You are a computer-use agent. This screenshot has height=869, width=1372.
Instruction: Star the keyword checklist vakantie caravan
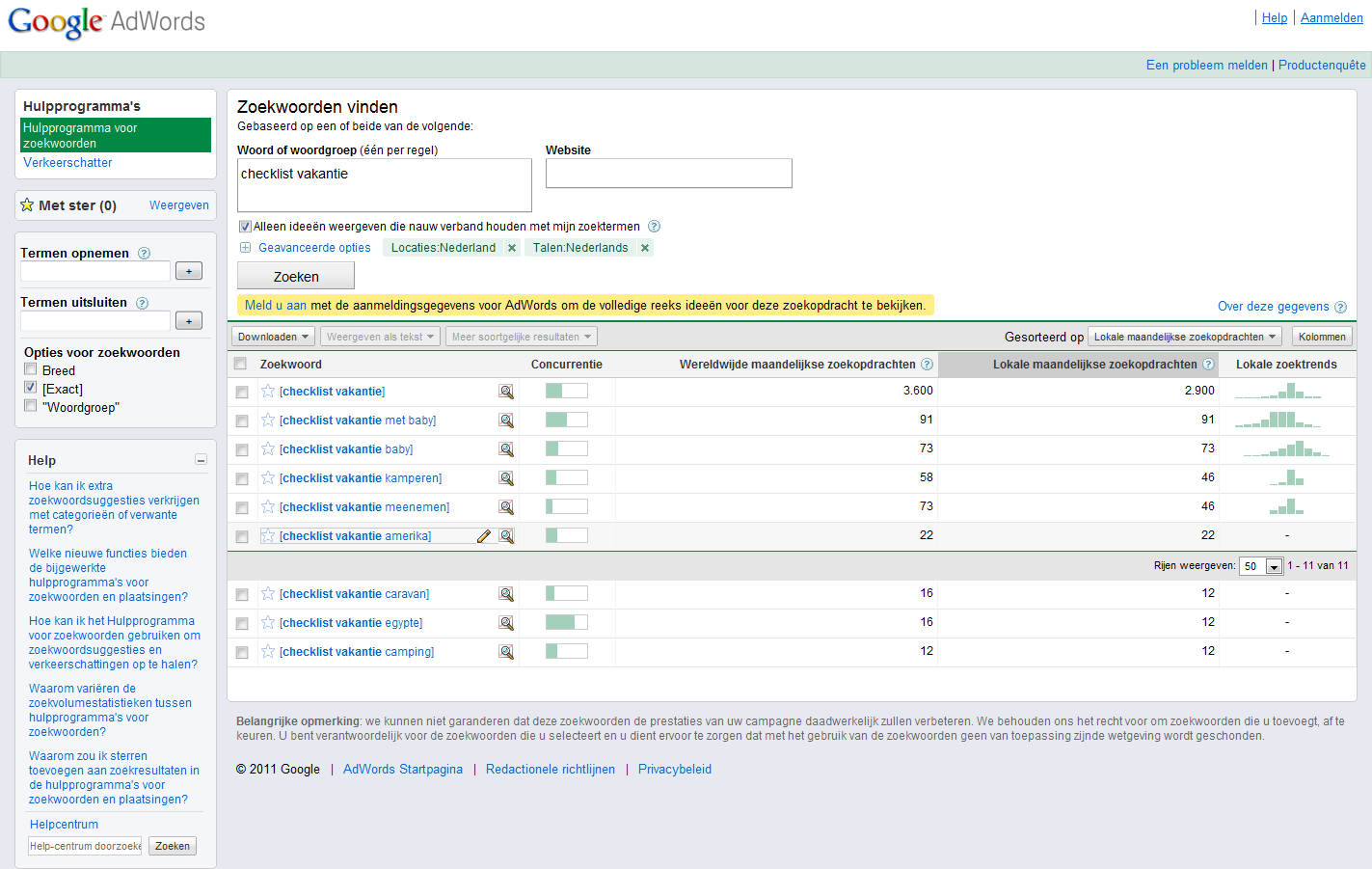click(x=268, y=594)
